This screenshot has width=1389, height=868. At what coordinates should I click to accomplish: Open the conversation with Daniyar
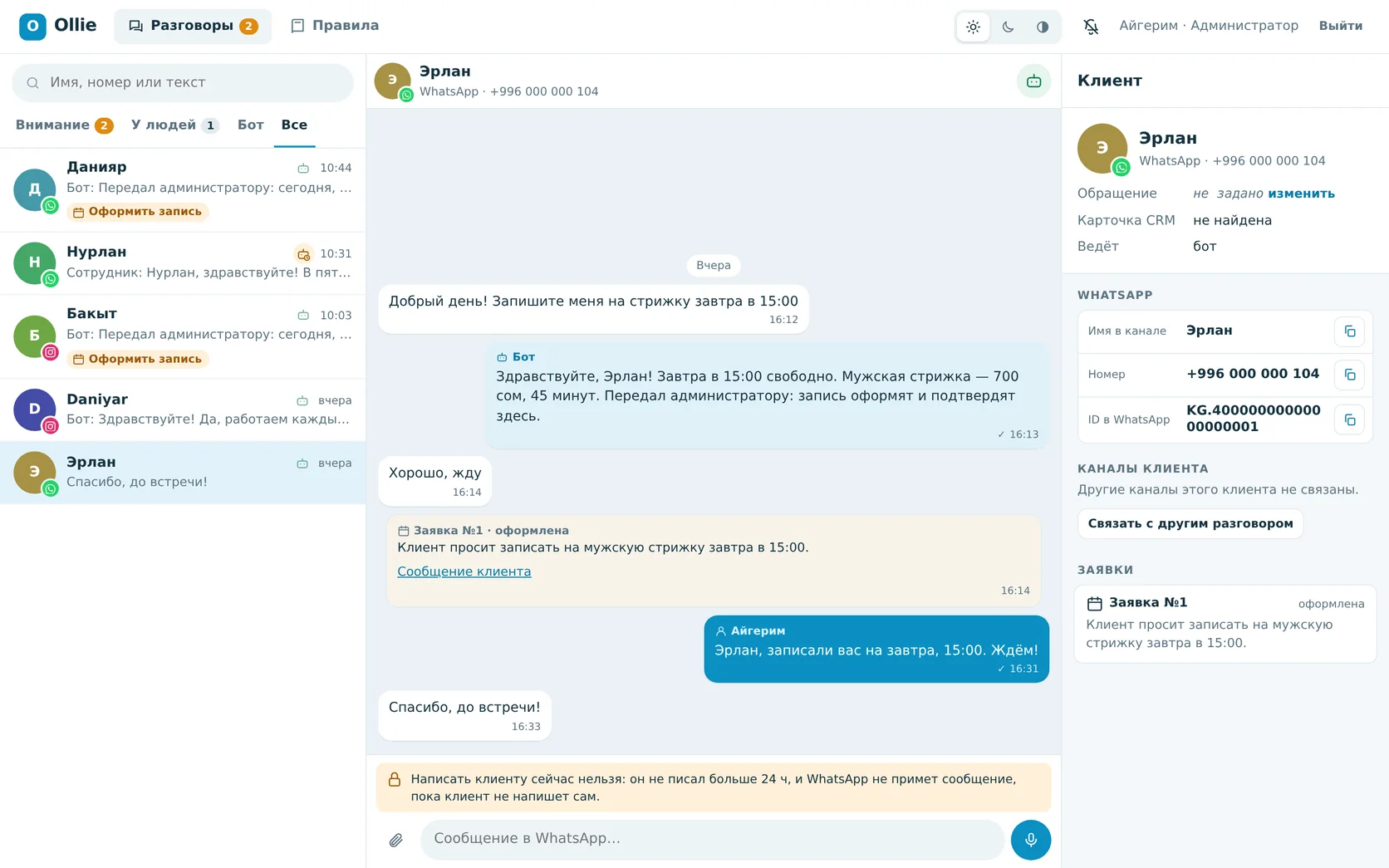[x=183, y=410]
